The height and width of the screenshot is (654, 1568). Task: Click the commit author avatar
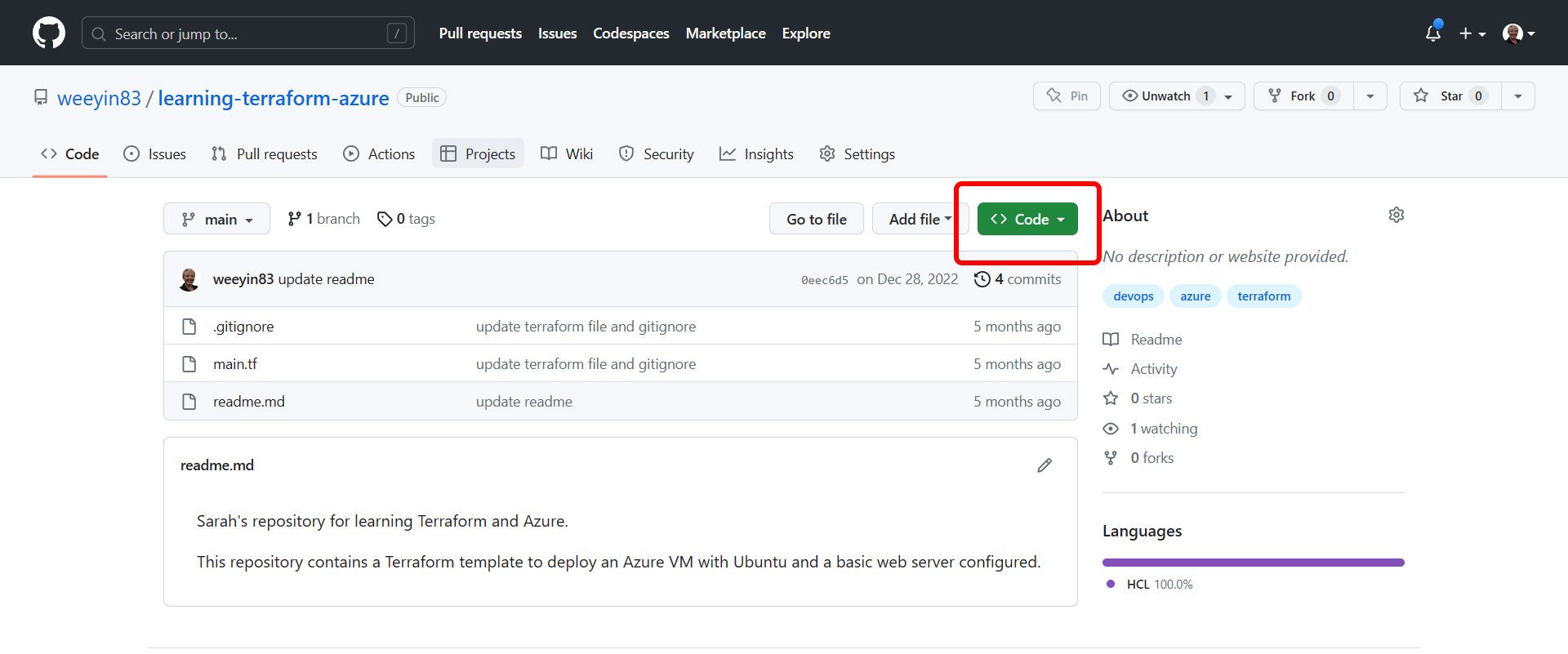point(189,279)
